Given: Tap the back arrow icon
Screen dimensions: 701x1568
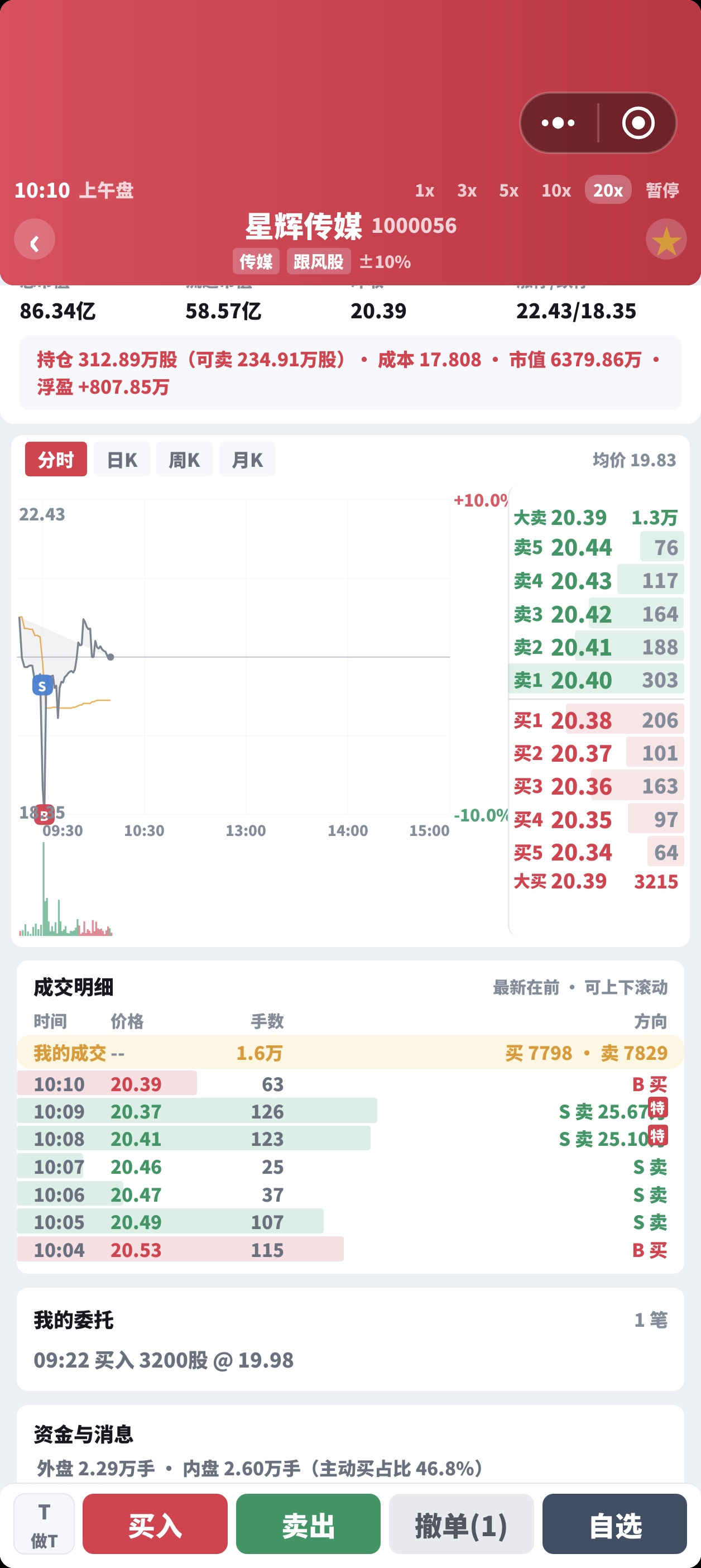Looking at the screenshot, I should coord(35,239).
